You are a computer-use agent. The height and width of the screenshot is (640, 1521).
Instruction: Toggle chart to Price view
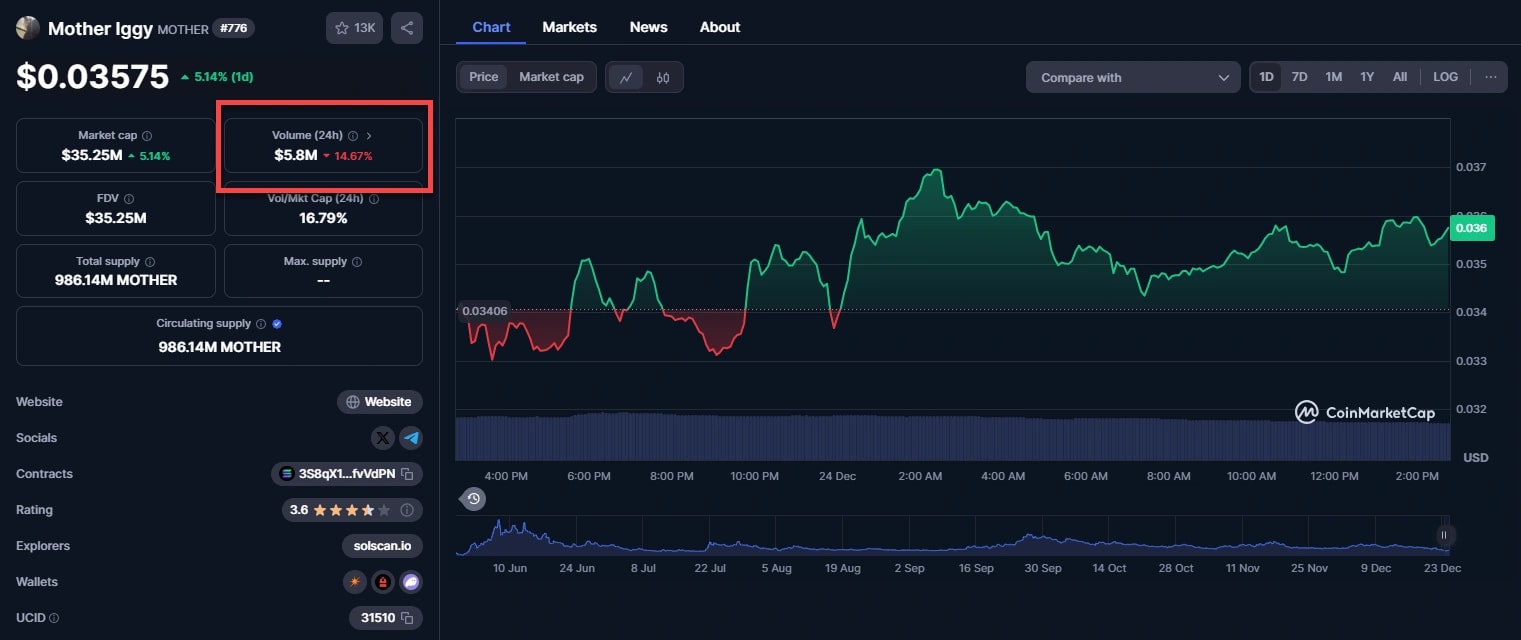(484, 77)
